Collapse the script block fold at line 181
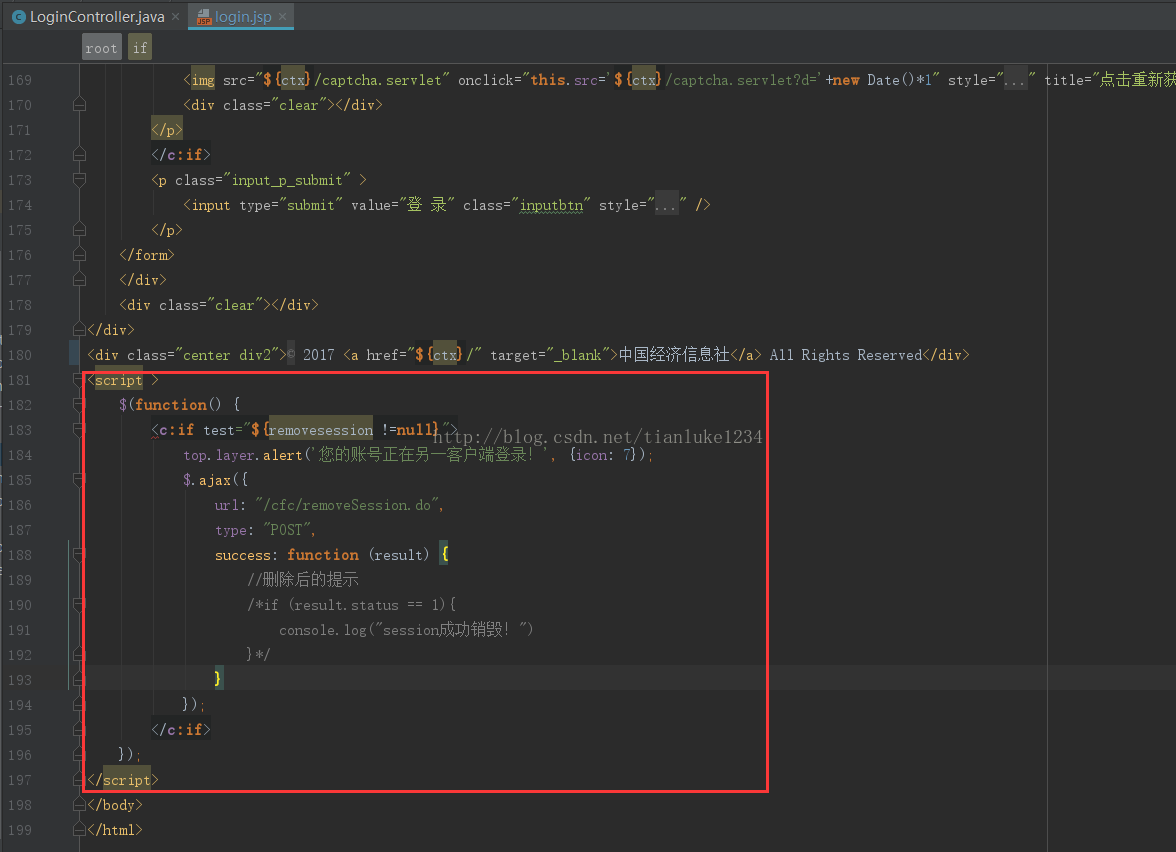1176x852 pixels. pos(79,380)
